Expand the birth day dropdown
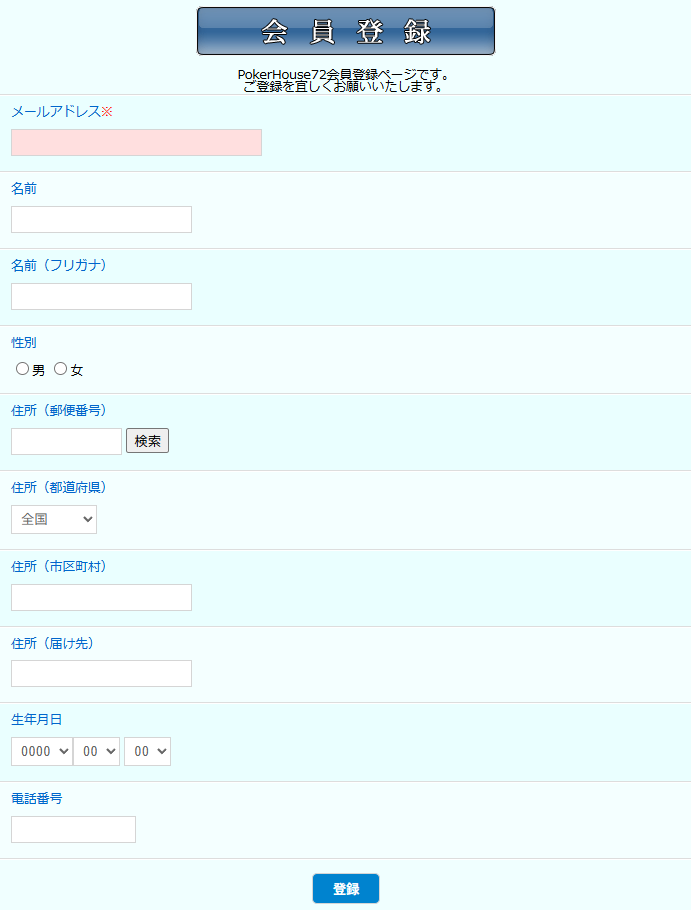This screenshot has width=691, height=910. coord(147,751)
